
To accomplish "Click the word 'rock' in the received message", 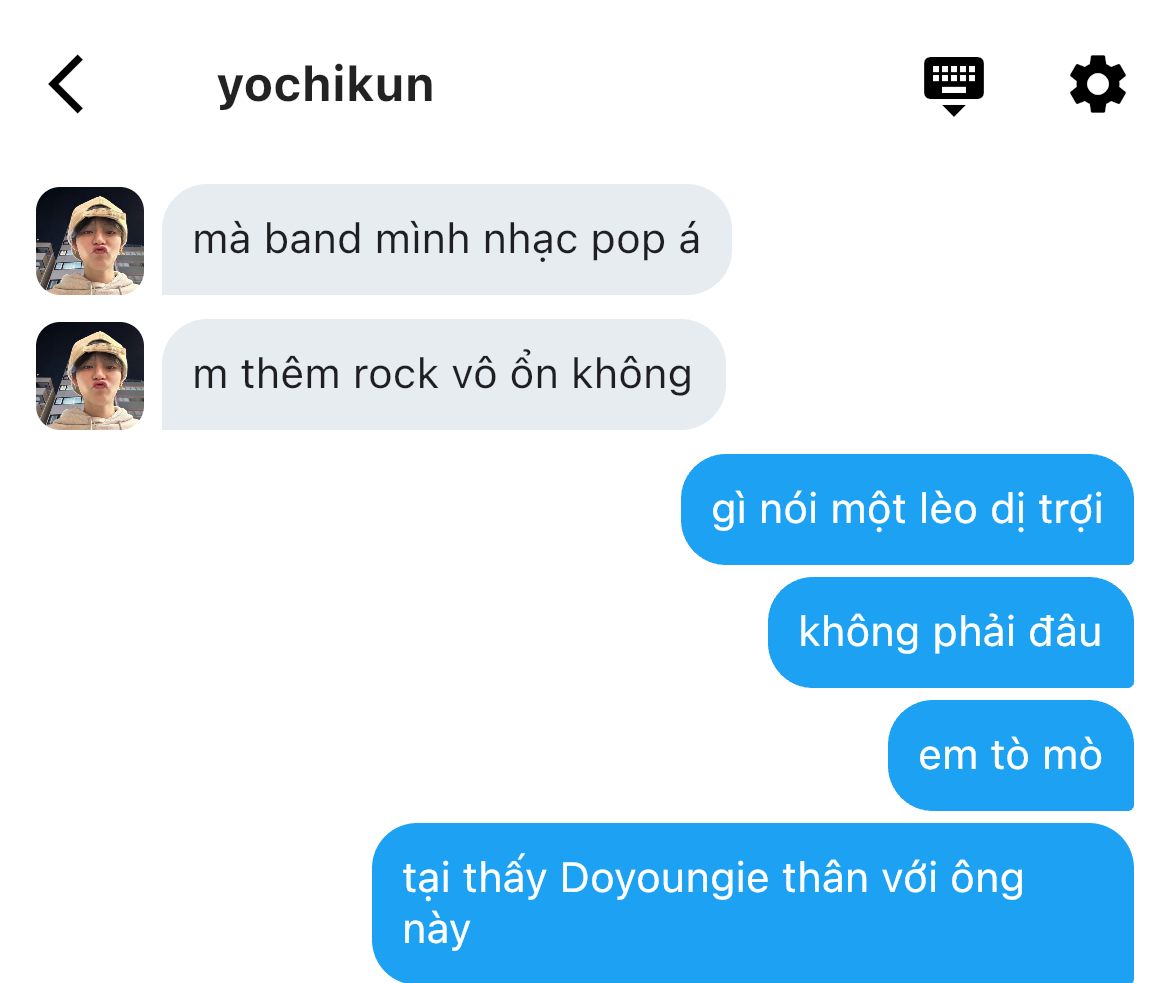I will tap(395, 374).
